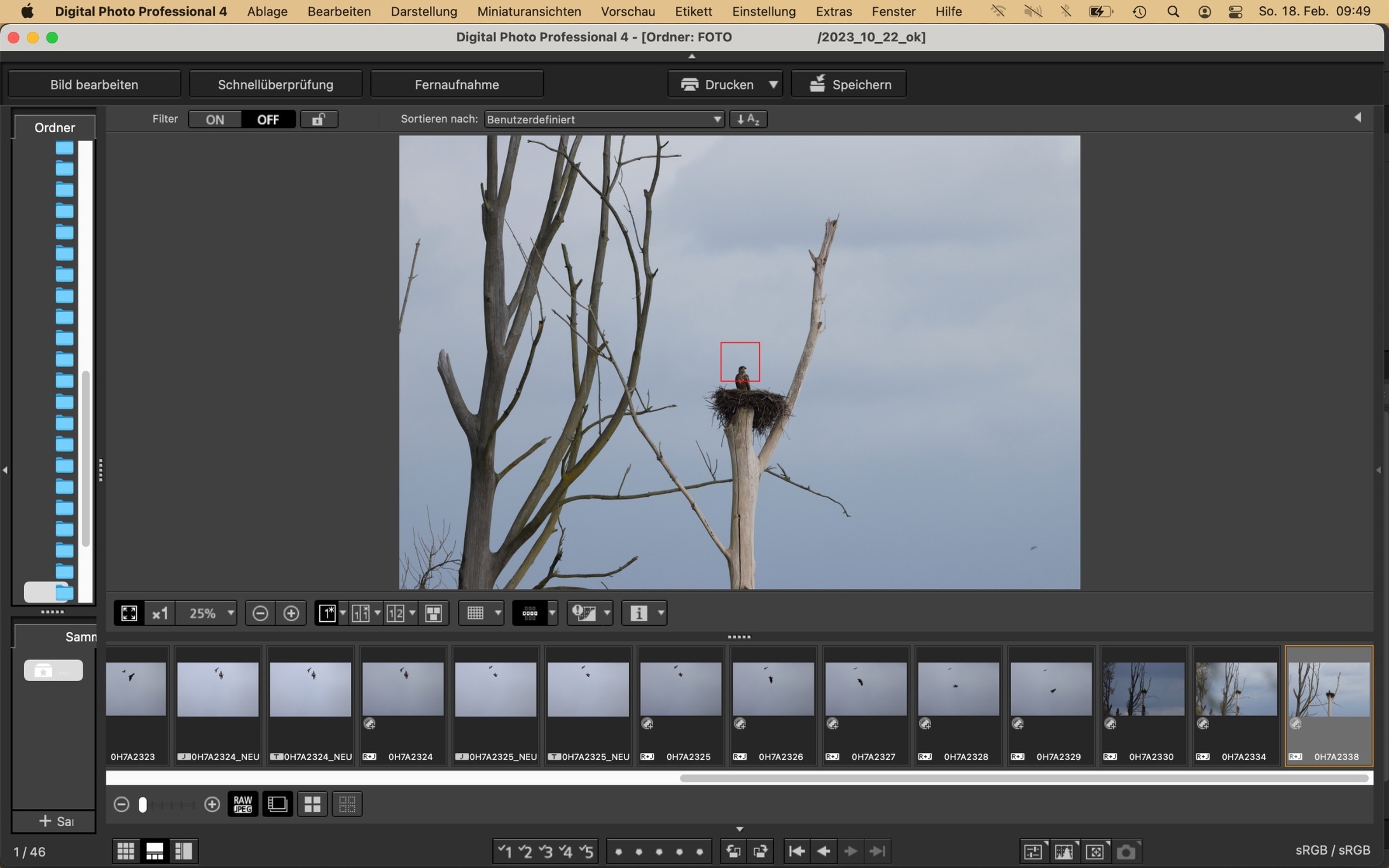Screen dimensions: 1389x868
Task: Open the histogram palette icon
Action: point(1063,851)
